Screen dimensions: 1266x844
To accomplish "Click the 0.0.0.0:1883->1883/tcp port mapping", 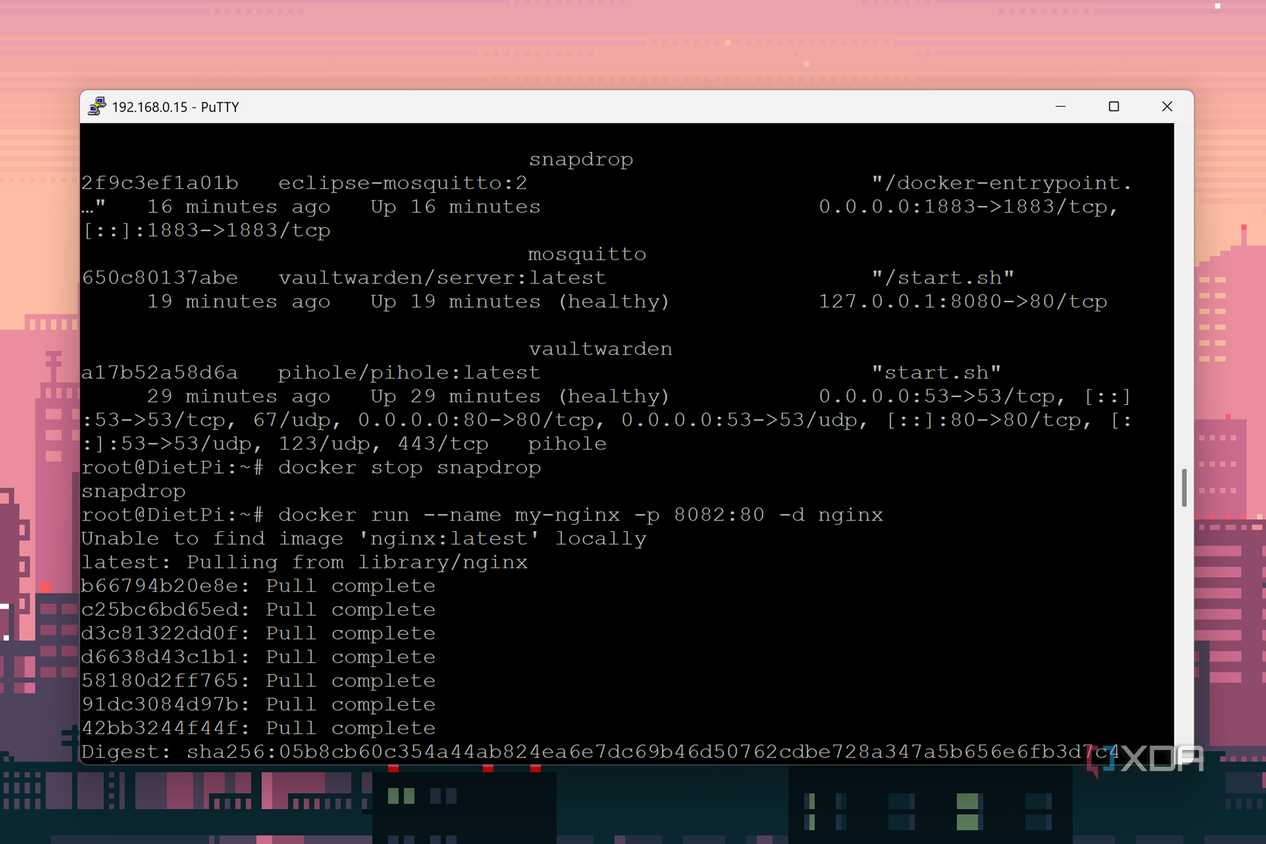I will coord(969,207).
